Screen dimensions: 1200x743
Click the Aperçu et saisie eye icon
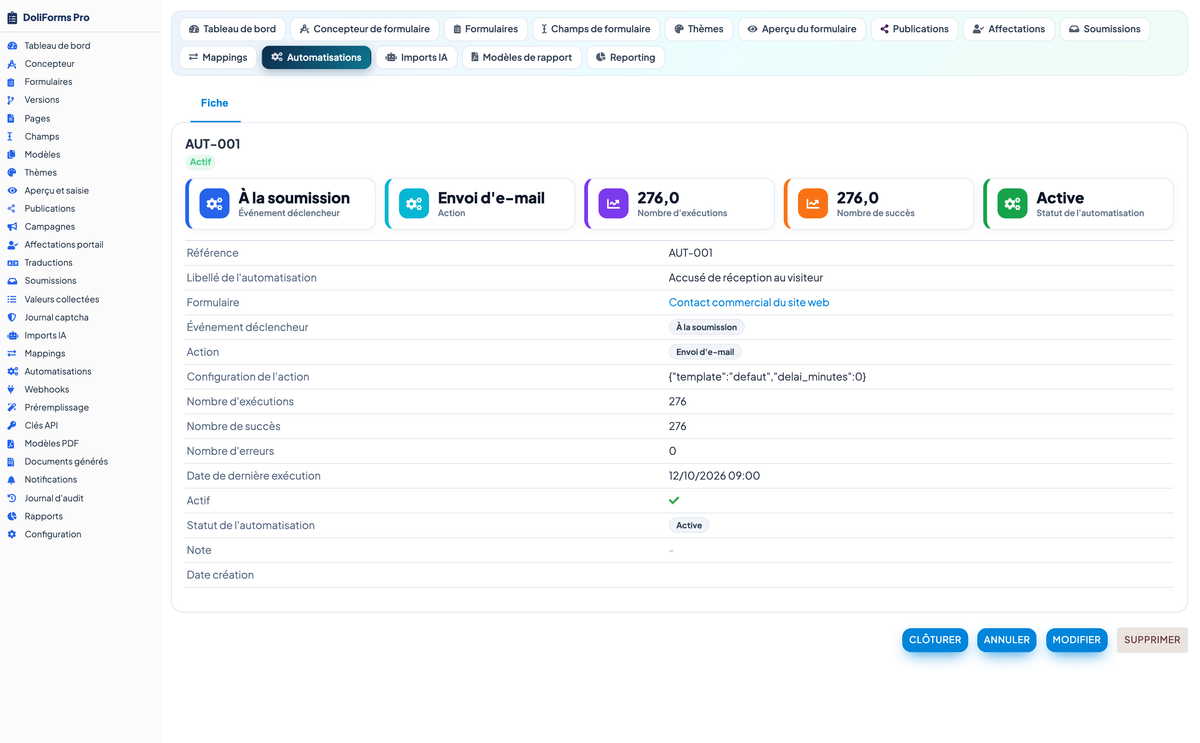[12, 191]
